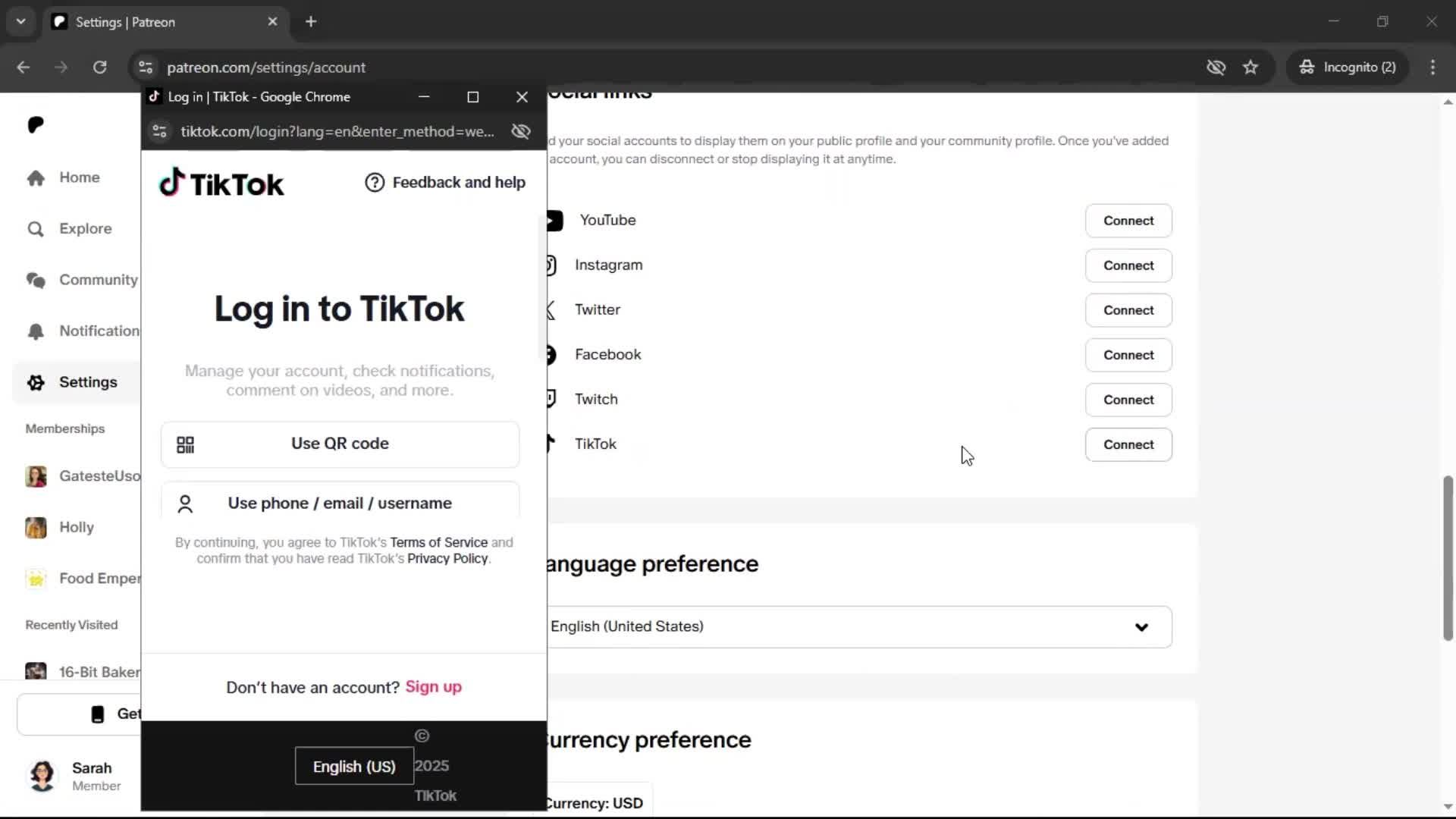
Task: Connect the Twitter account
Action: coord(1128,310)
